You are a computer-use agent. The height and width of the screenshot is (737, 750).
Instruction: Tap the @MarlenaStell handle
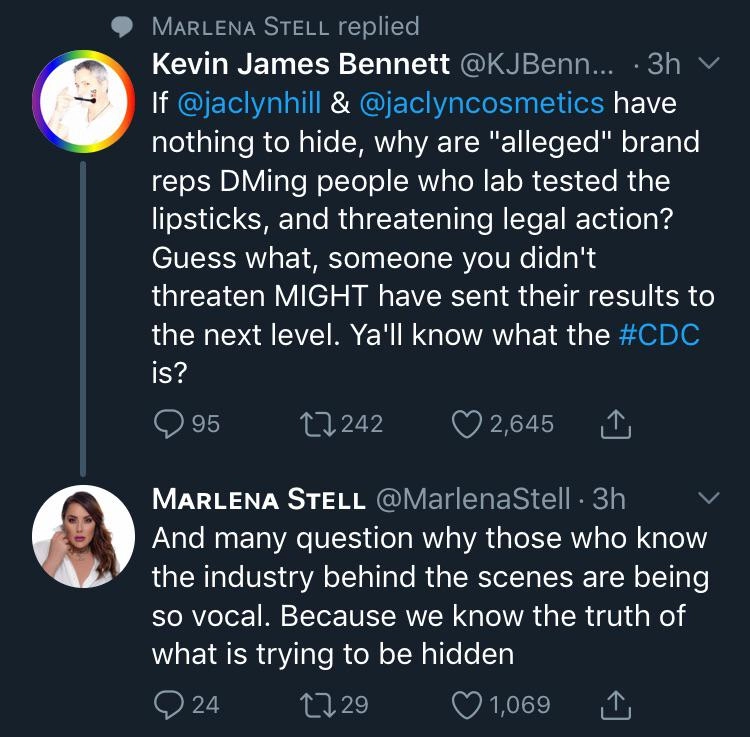pyautogui.click(x=472, y=499)
